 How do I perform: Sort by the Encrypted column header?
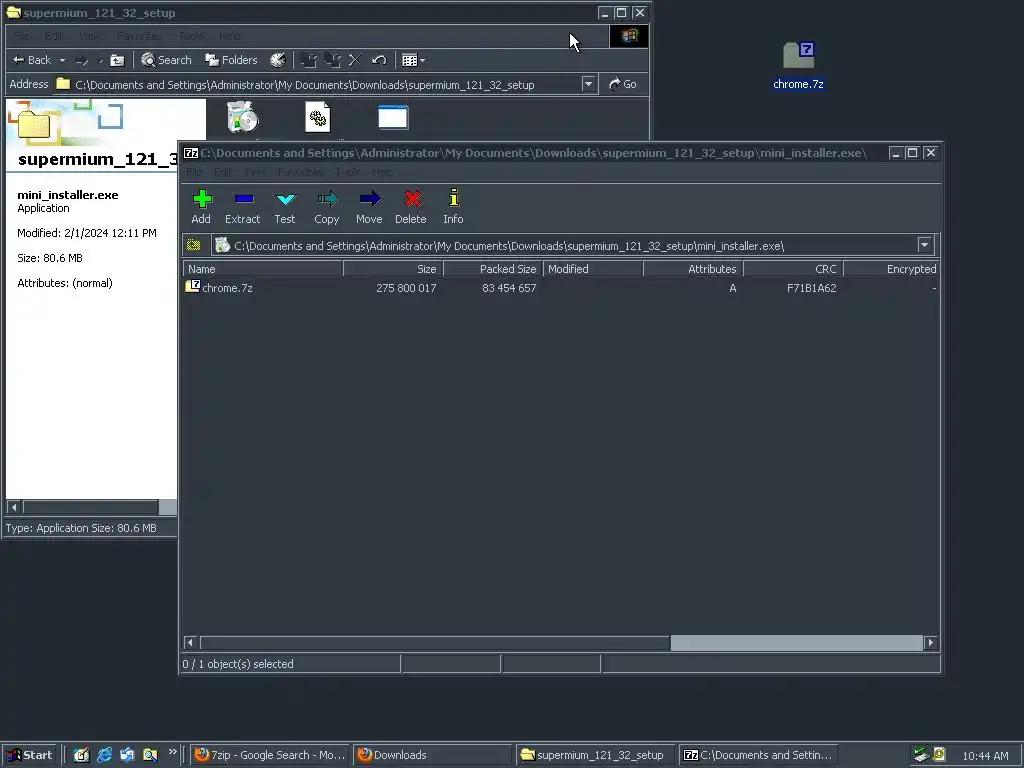point(891,268)
